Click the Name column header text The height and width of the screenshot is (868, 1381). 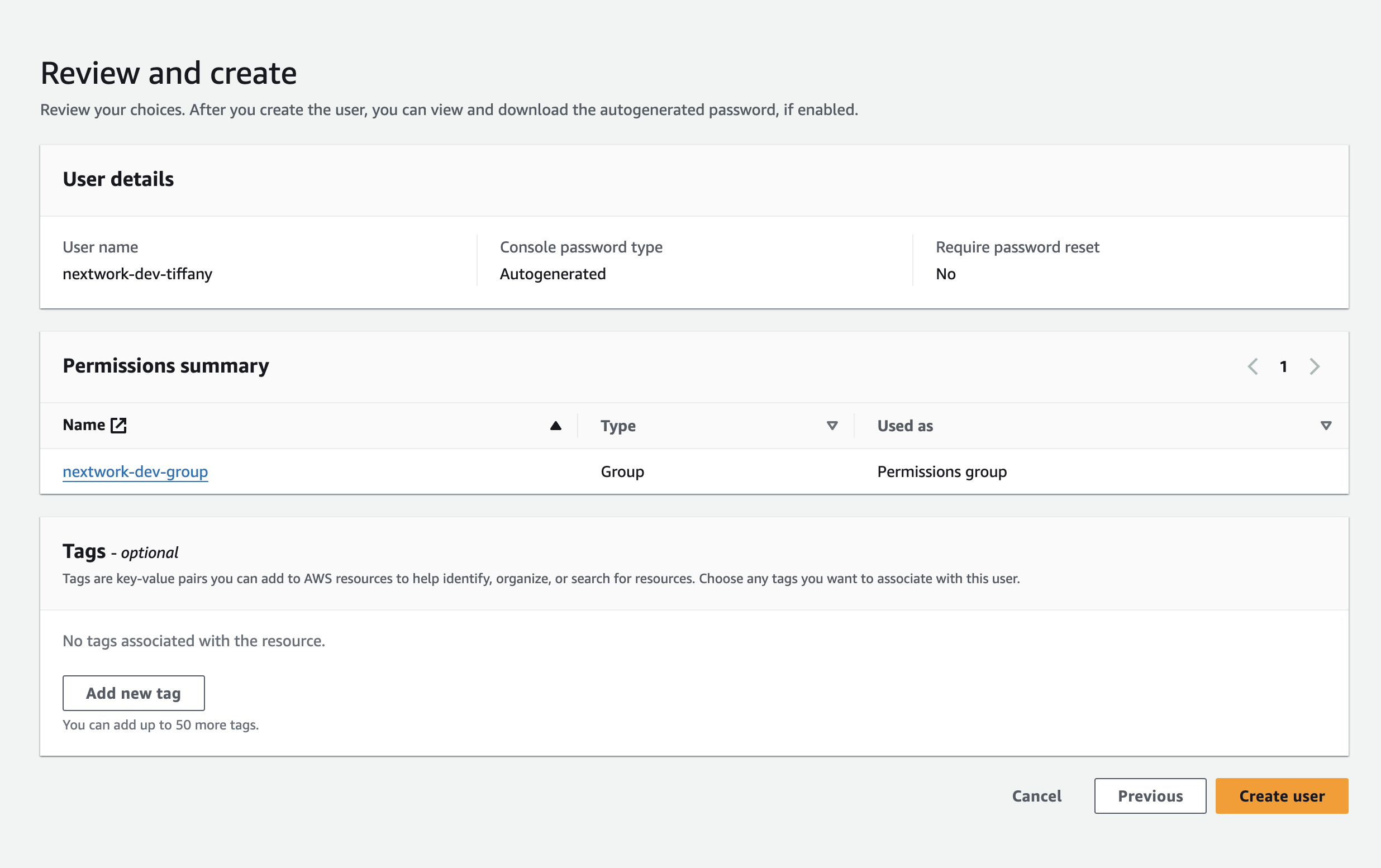click(x=84, y=425)
